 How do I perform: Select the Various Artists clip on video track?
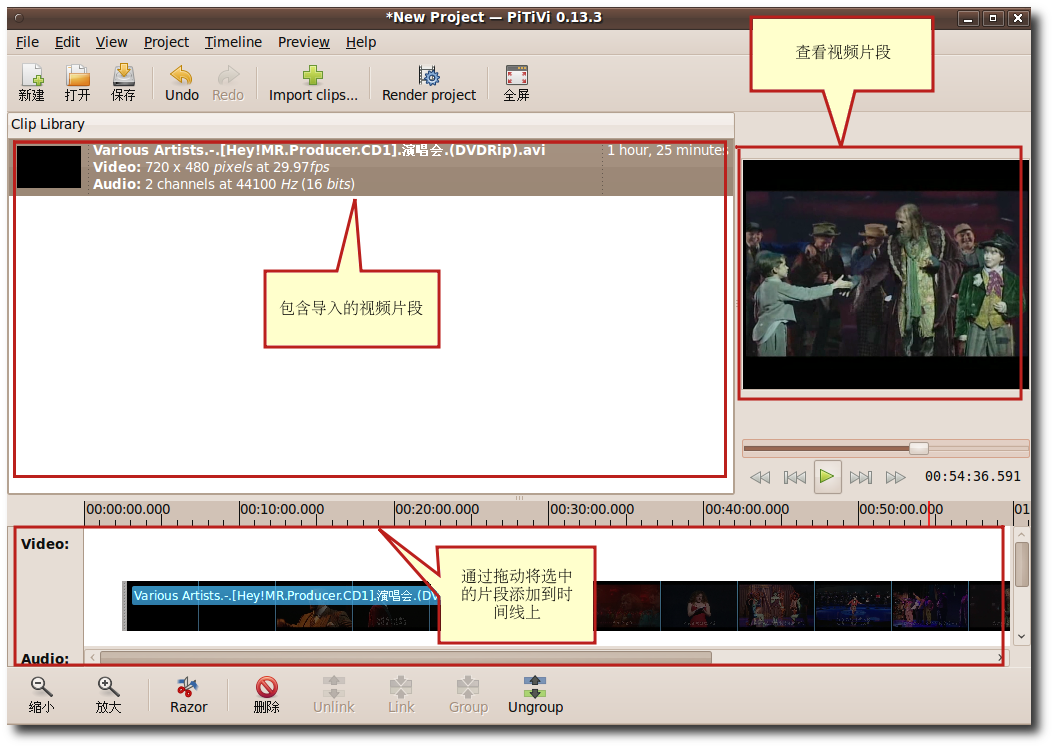pyautogui.click(x=568, y=606)
